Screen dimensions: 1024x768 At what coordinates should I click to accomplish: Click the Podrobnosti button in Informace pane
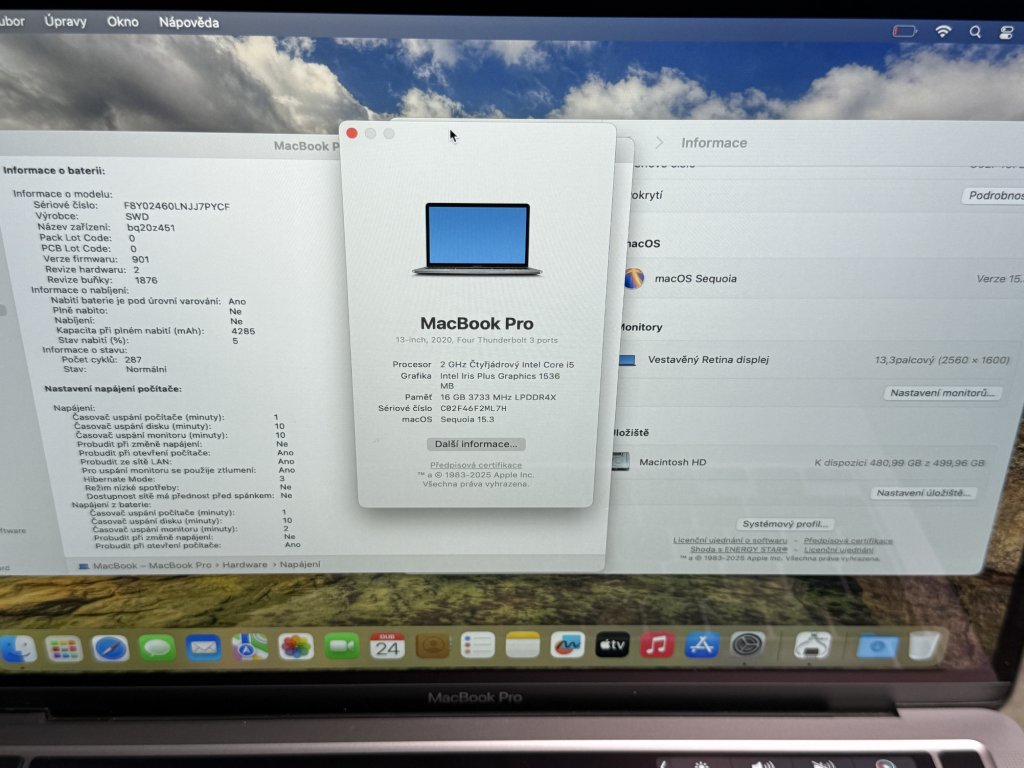[993, 195]
